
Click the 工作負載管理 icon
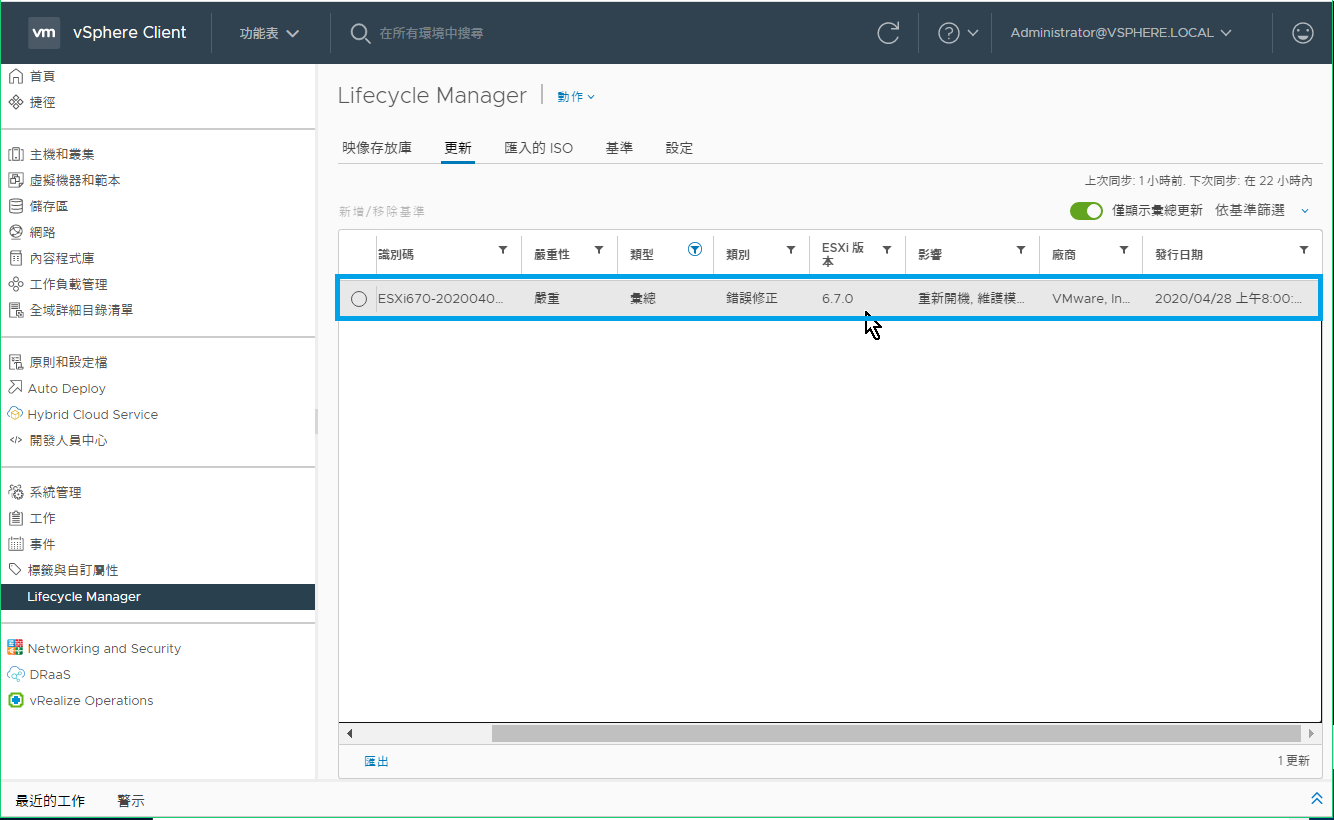[x=16, y=284]
